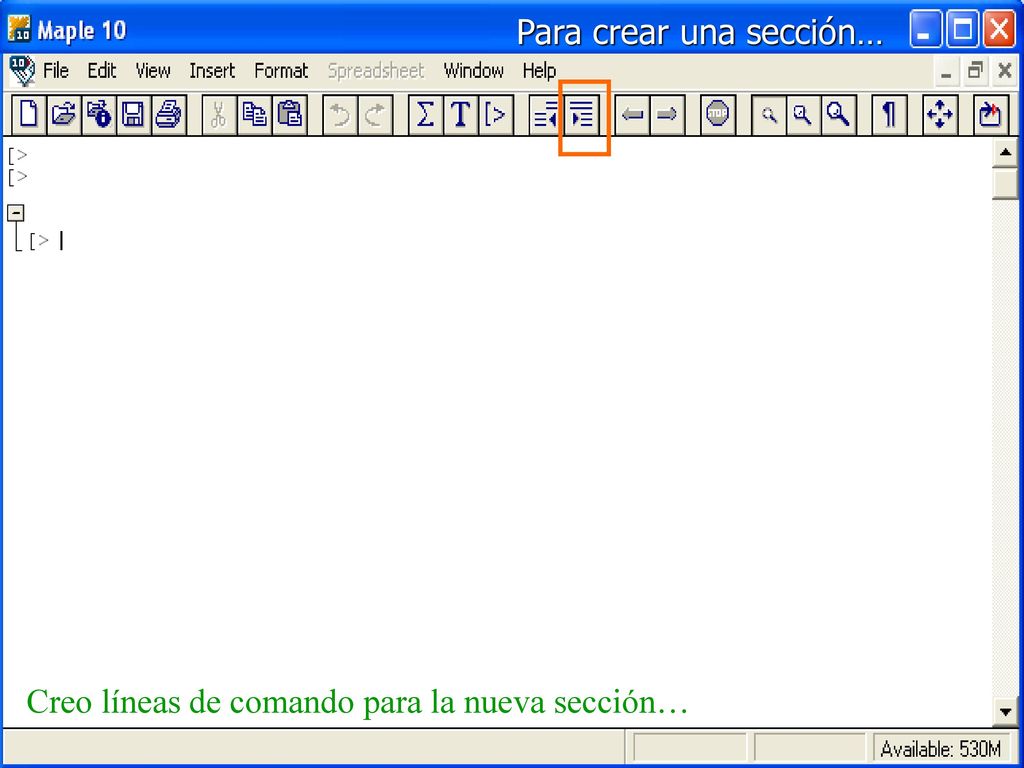Click the vertical scrollbar down arrow
The height and width of the screenshot is (768, 1024).
coord(1005,712)
